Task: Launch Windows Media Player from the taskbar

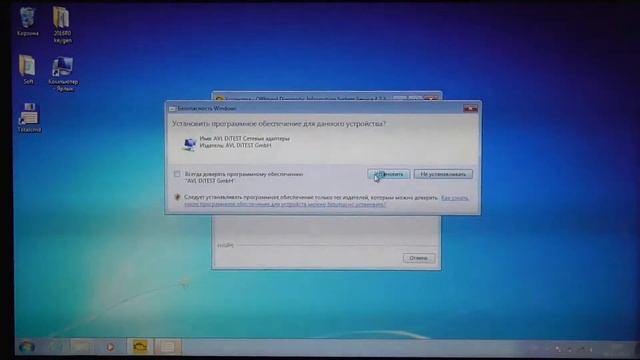Action: coord(110,347)
